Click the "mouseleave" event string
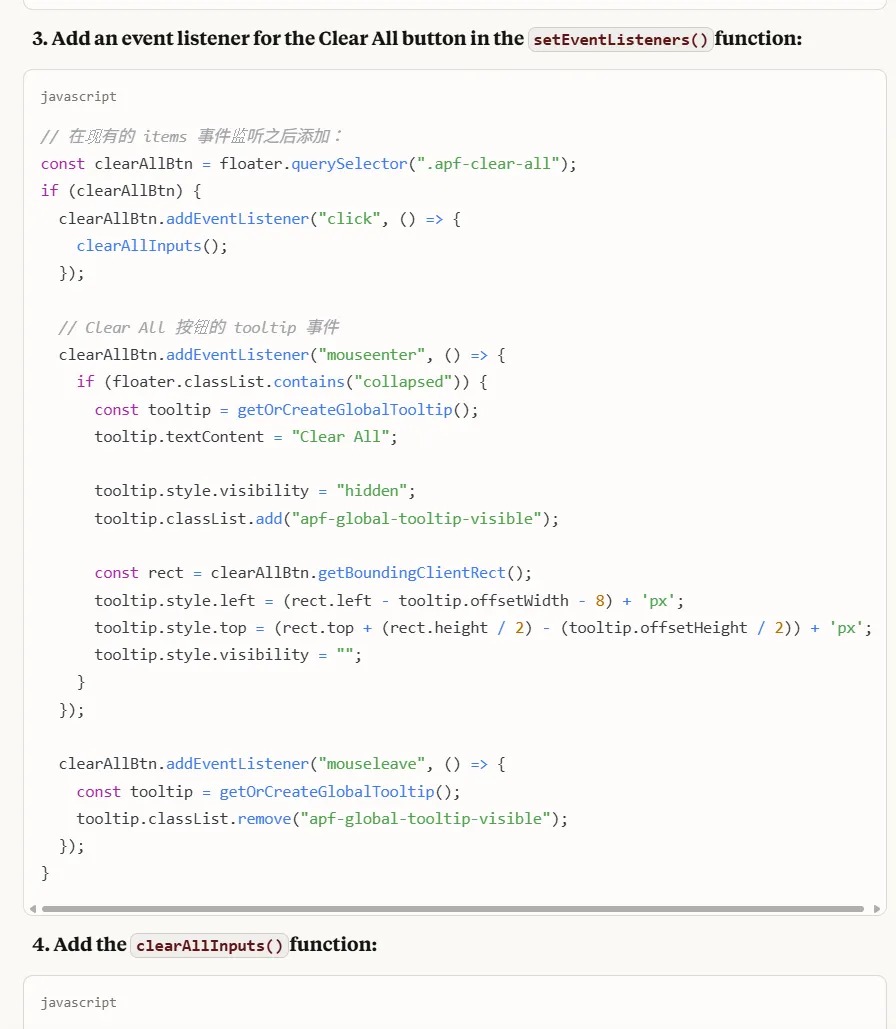 [x=367, y=764]
